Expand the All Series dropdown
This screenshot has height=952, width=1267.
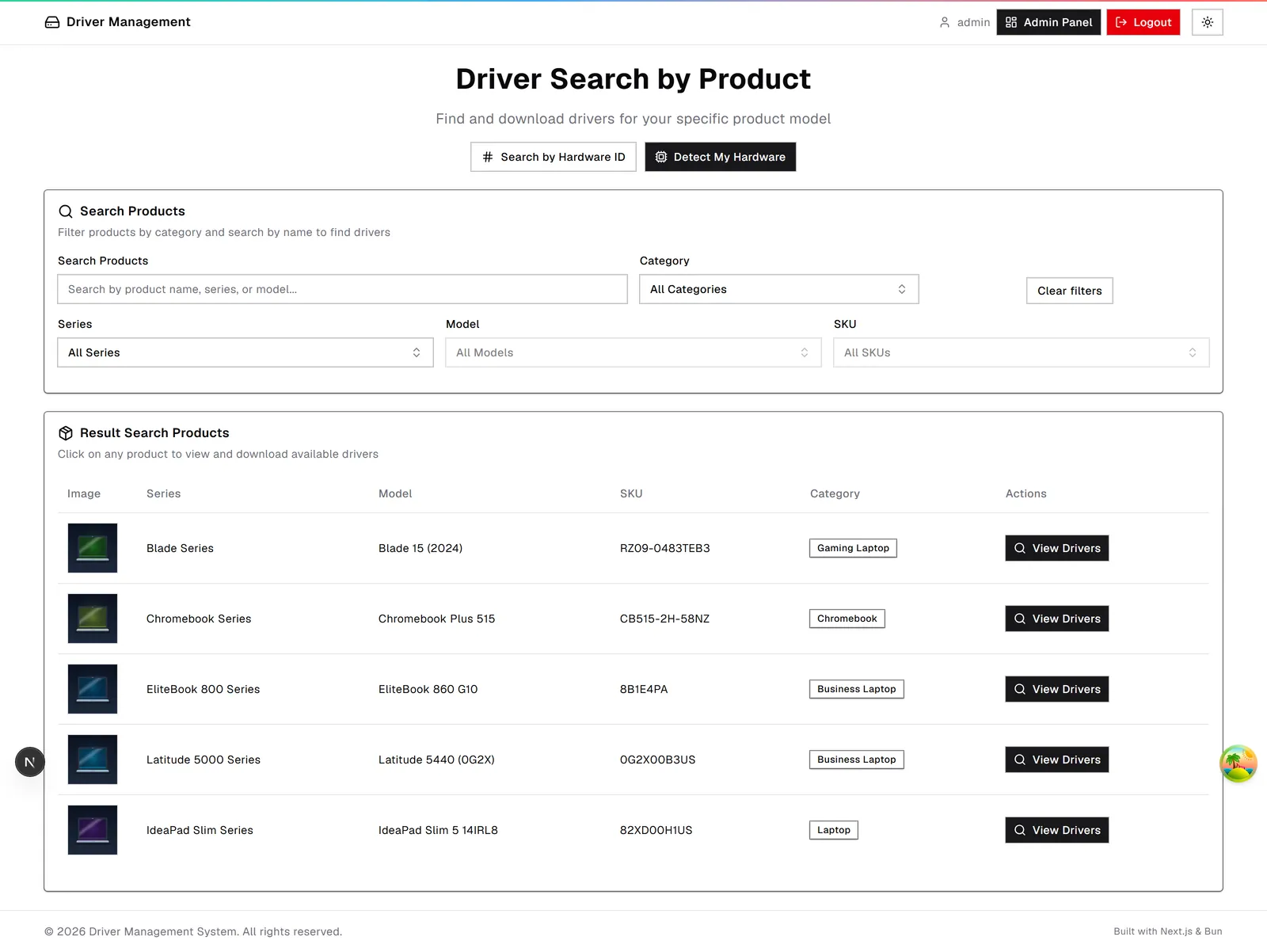tap(245, 352)
